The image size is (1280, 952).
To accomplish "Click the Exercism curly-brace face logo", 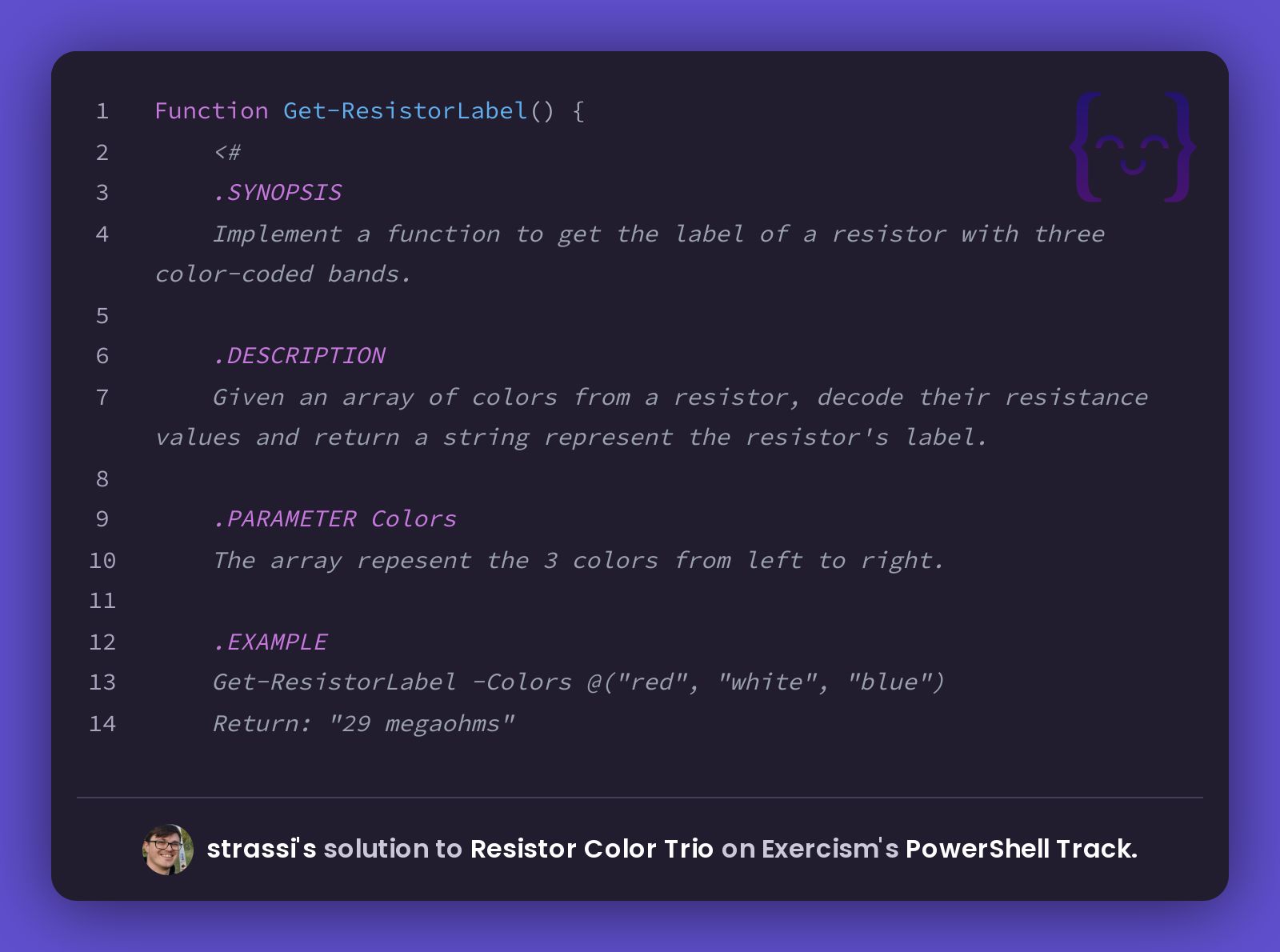I will [1132, 146].
